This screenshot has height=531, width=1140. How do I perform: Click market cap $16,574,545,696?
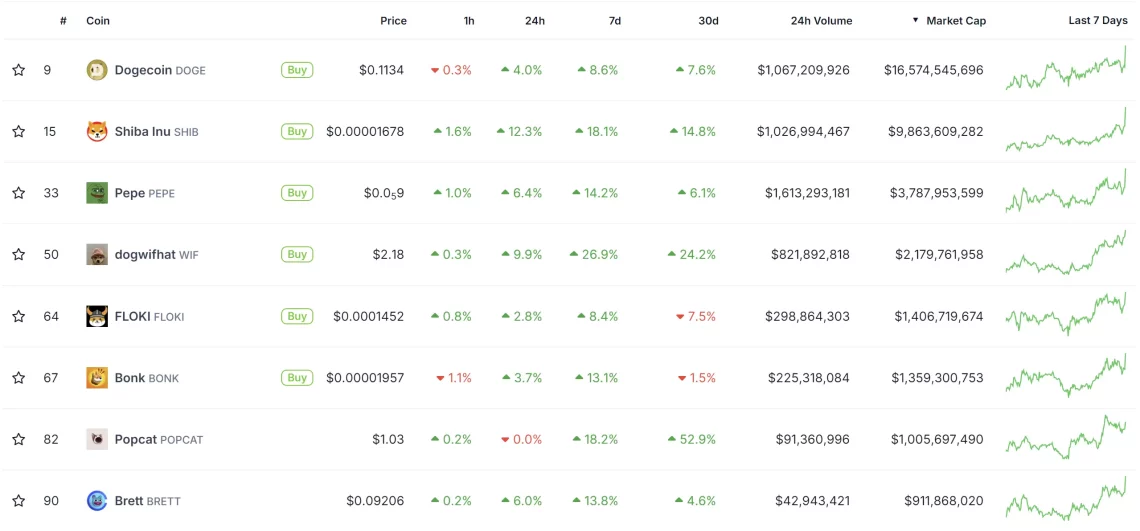934,71
